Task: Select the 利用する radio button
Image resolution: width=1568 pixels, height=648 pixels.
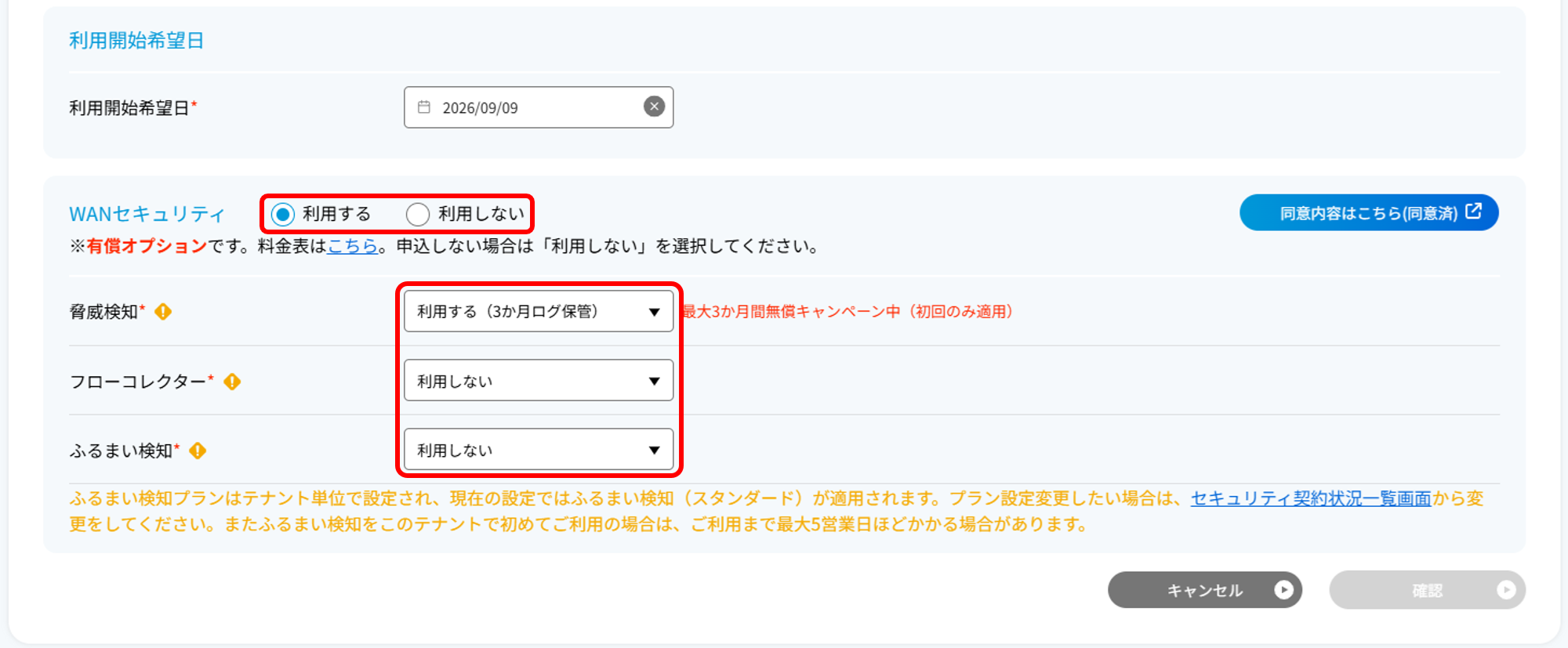Action: 282,214
